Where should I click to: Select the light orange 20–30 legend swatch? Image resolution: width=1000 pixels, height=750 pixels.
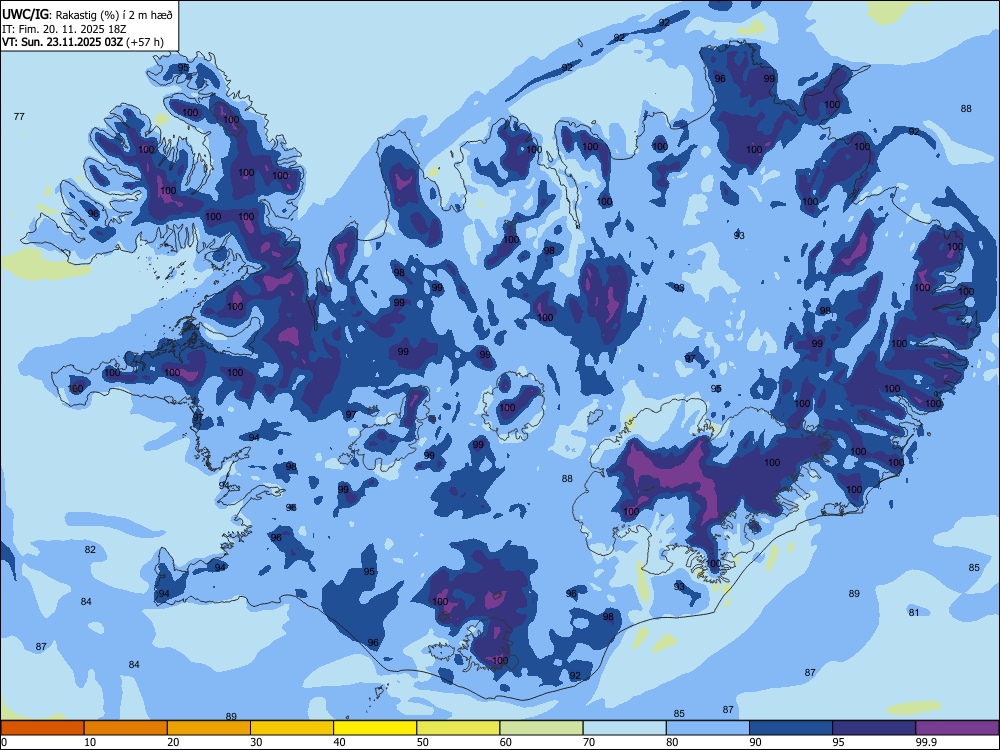(x=209, y=728)
